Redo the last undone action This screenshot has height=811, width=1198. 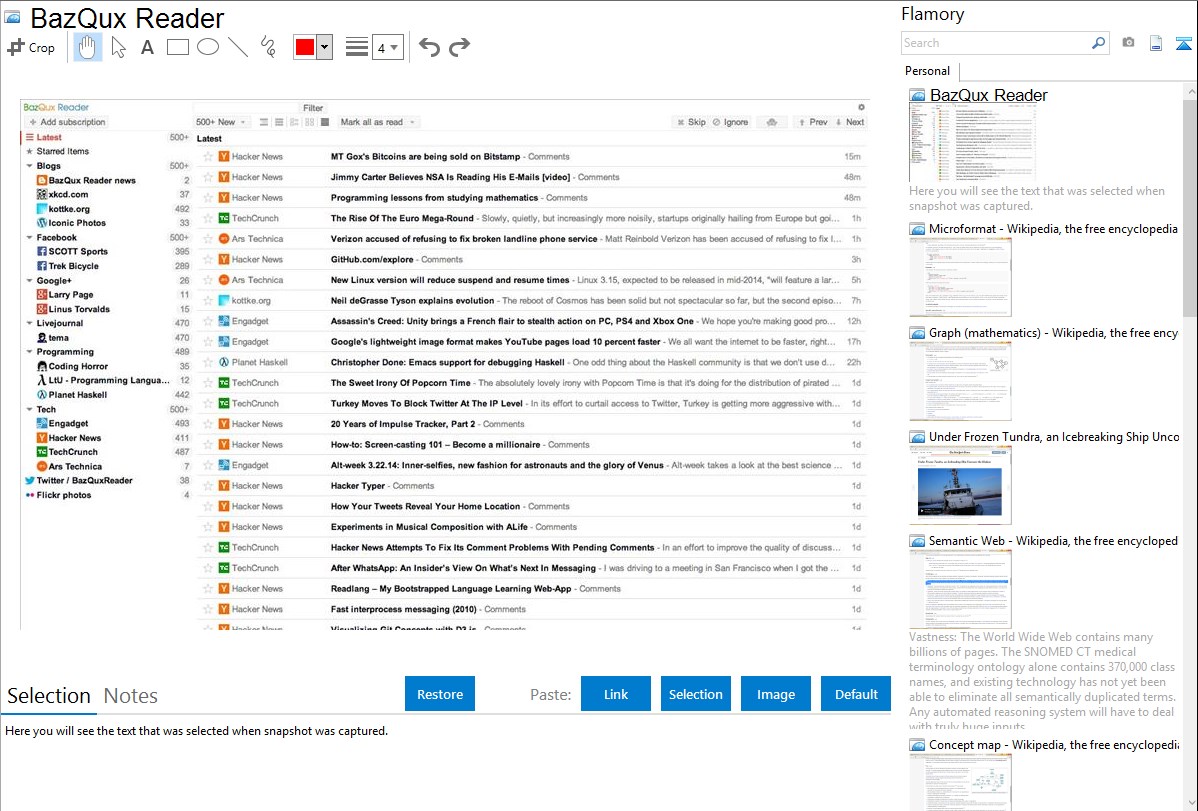pos(459,47)
